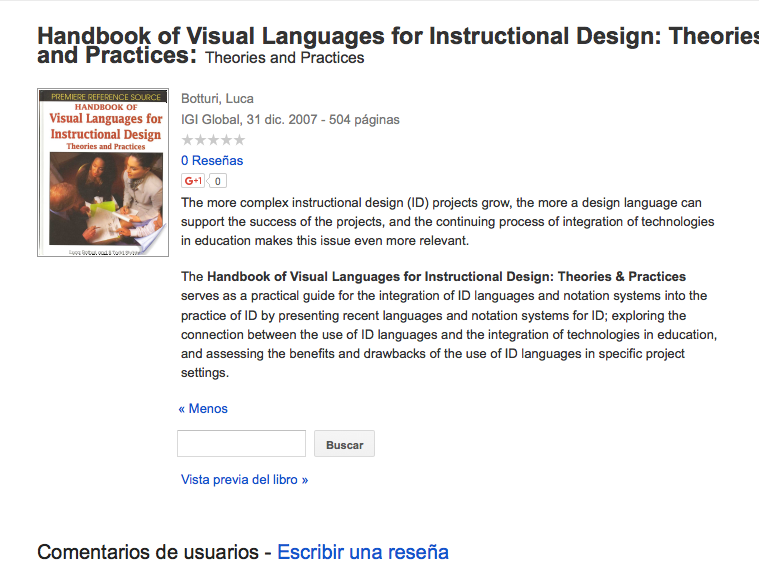The width and height of the screenshot is (759, 573).
Task: Click the third rating star
Action: (x=213, y=140)
